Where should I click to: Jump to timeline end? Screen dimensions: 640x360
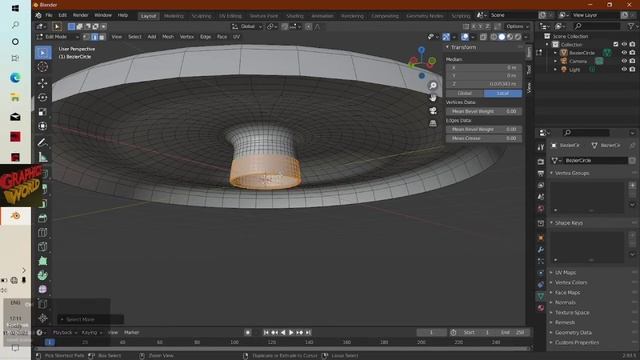(x=309, y=333)
